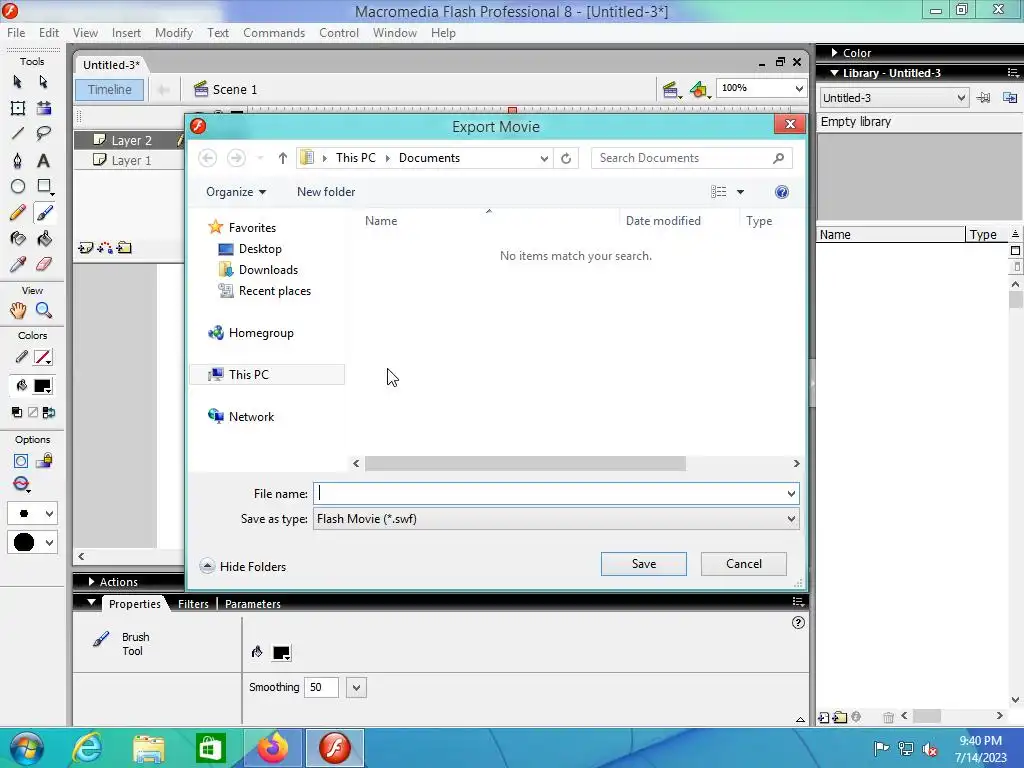Select the Zoom magnifier tool
The image size is (1024, 768).
[x=44, y=310]
